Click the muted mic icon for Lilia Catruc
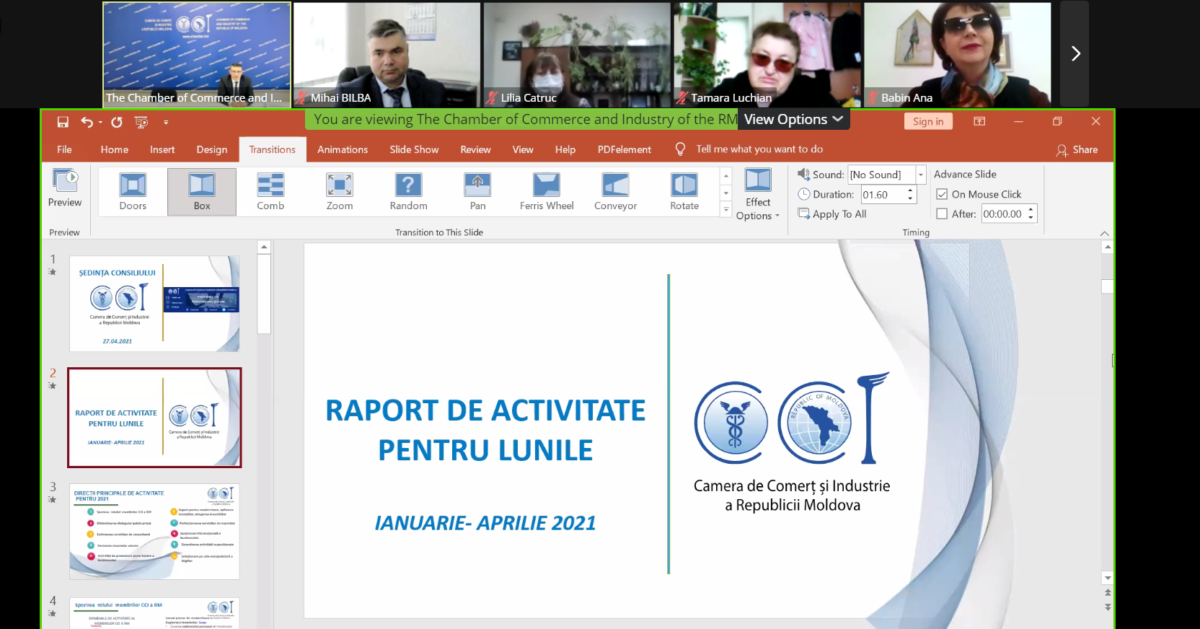Screen dimensions: 1200x629 coord(490,98)
